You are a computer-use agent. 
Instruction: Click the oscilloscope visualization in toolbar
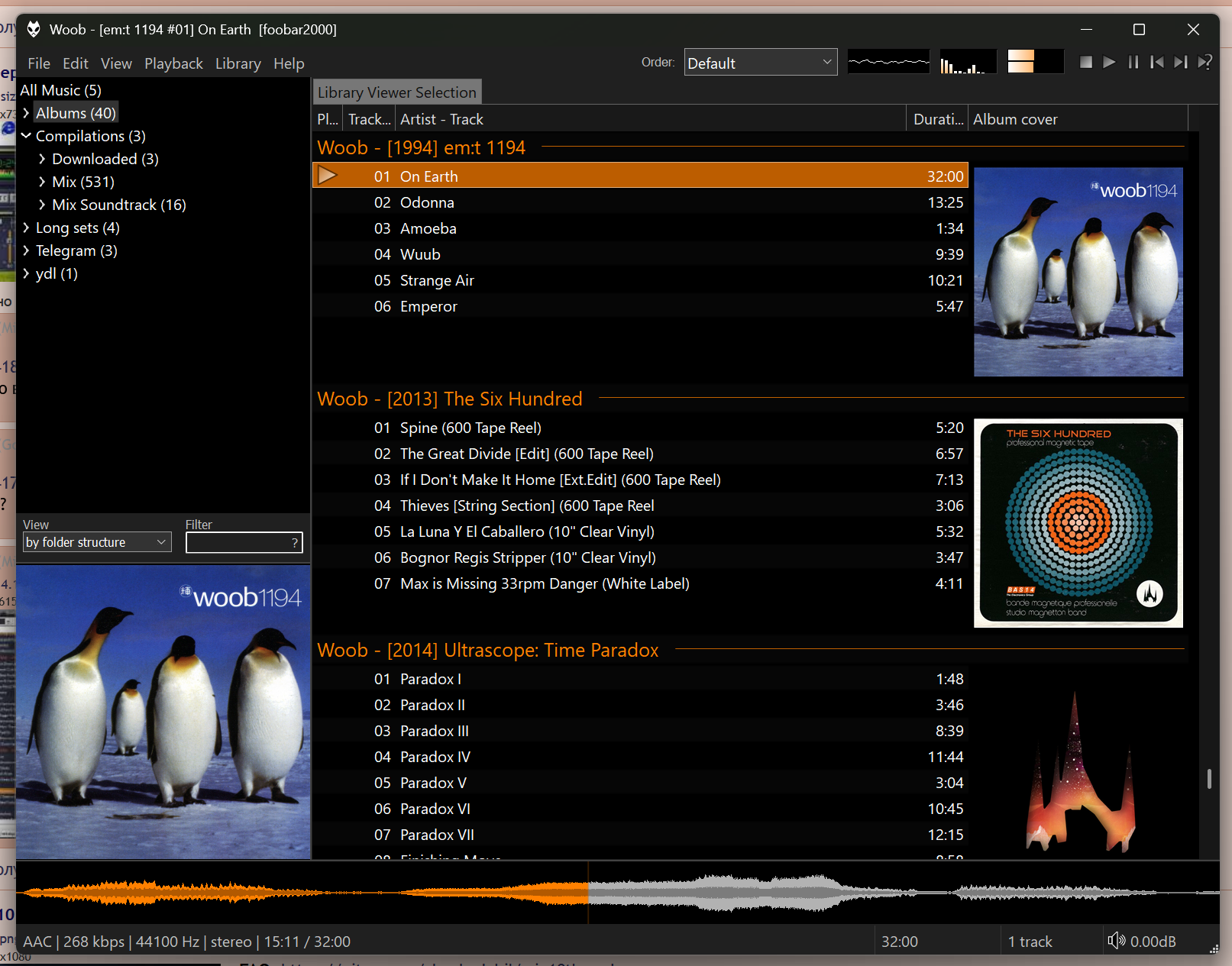[888, 62]
